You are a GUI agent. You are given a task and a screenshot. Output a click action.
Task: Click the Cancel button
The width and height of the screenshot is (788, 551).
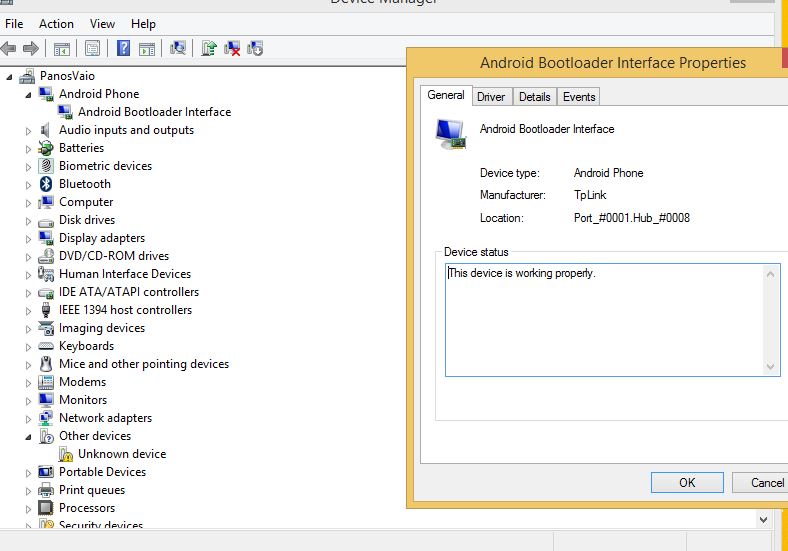click(767, 482)
